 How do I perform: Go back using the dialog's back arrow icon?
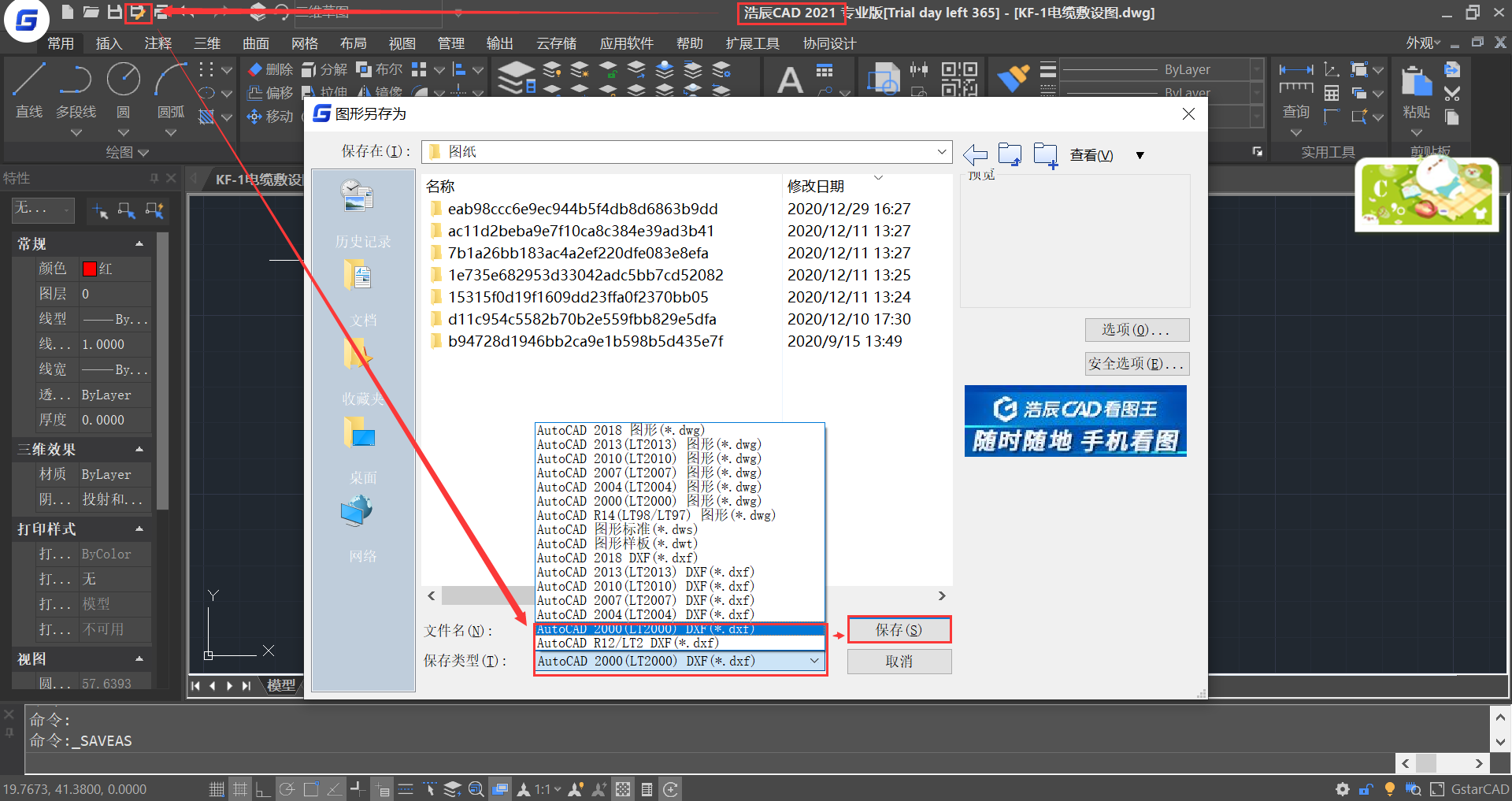click(x=975, y=154)
